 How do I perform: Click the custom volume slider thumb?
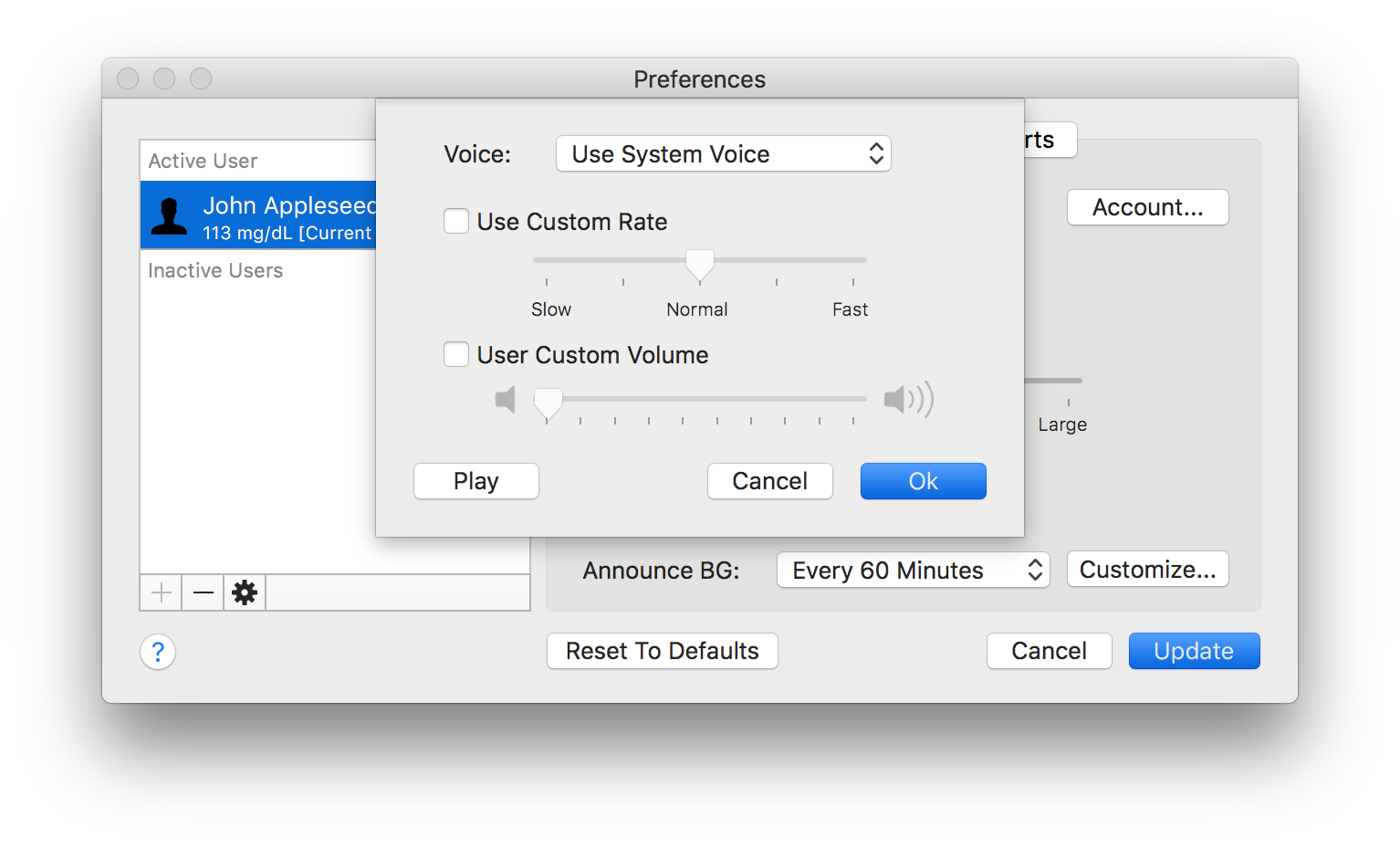tap(548, 402)
